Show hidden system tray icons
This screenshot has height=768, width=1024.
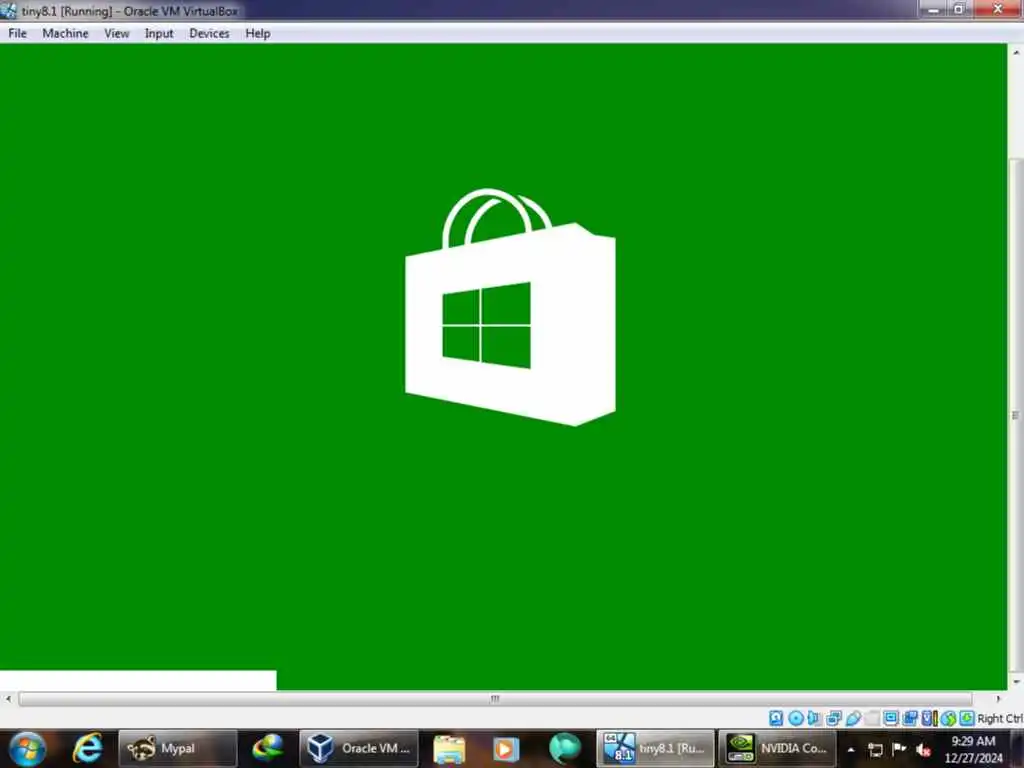[x=851, y=750]
